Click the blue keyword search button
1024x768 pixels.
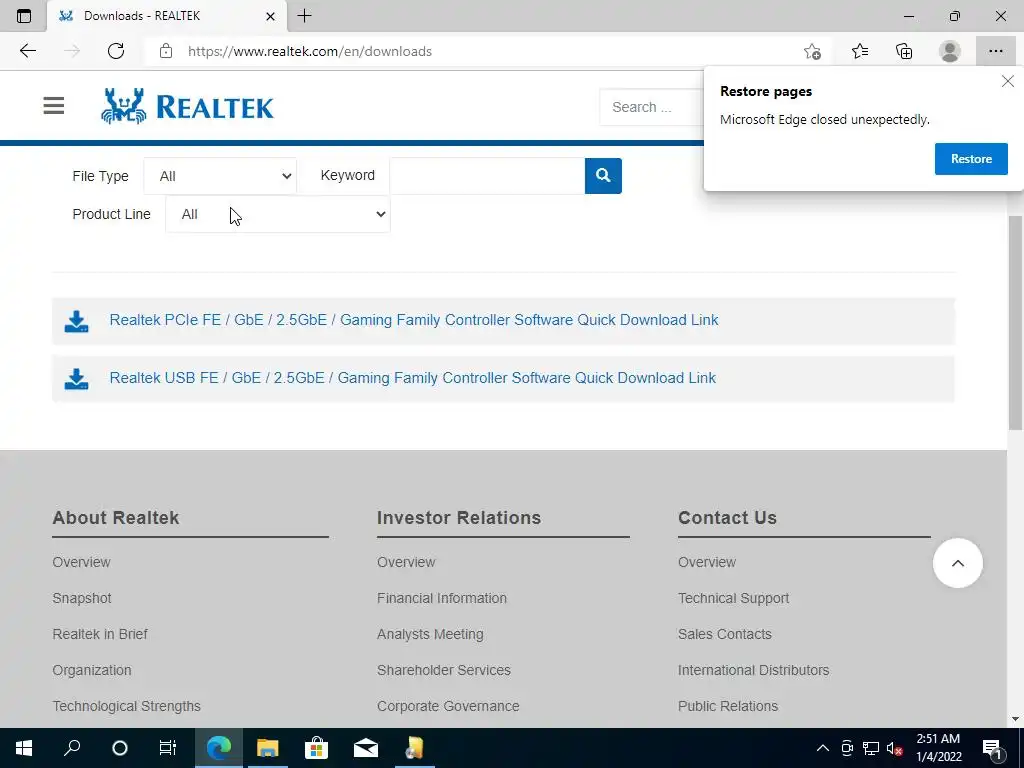click(x=603, y=176)
